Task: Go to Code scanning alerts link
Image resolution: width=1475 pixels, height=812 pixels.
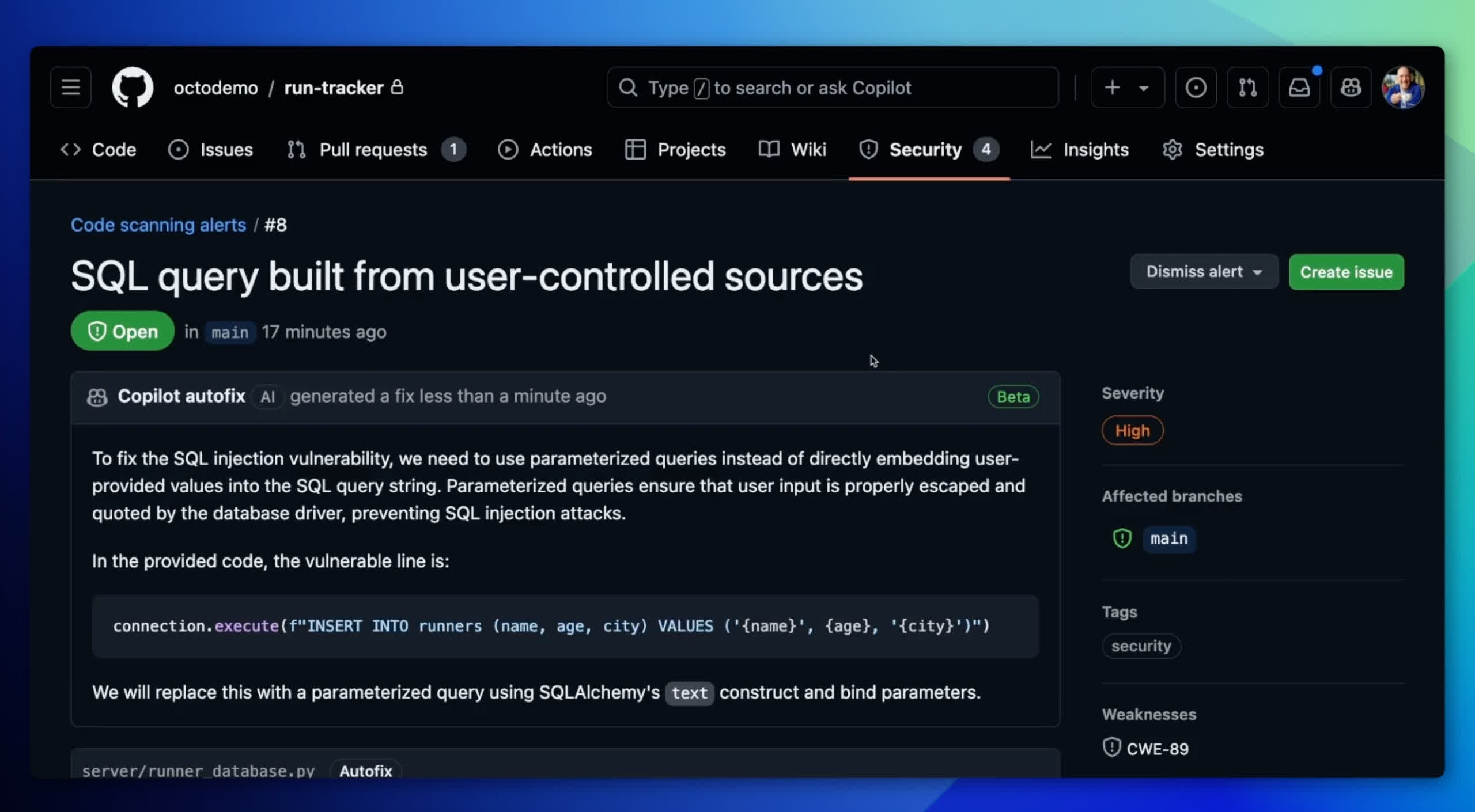Action: click(x=158, y=225)
